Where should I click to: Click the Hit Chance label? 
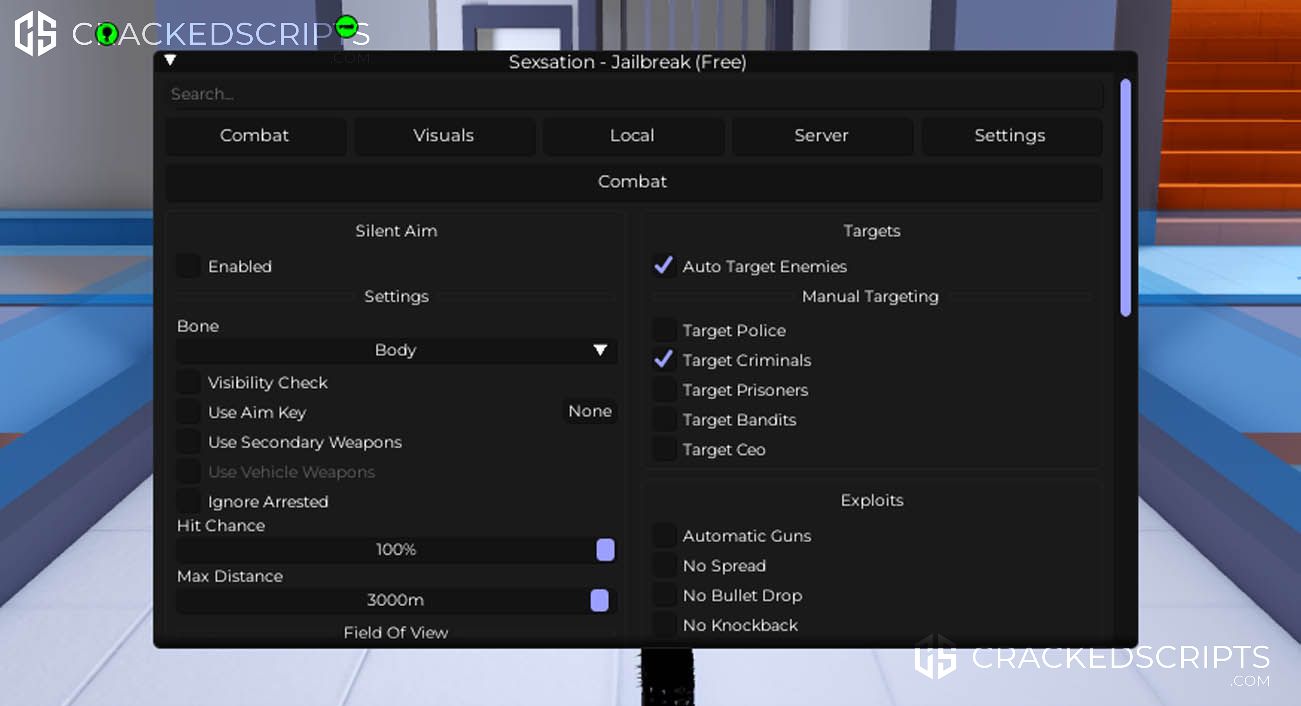221,526
